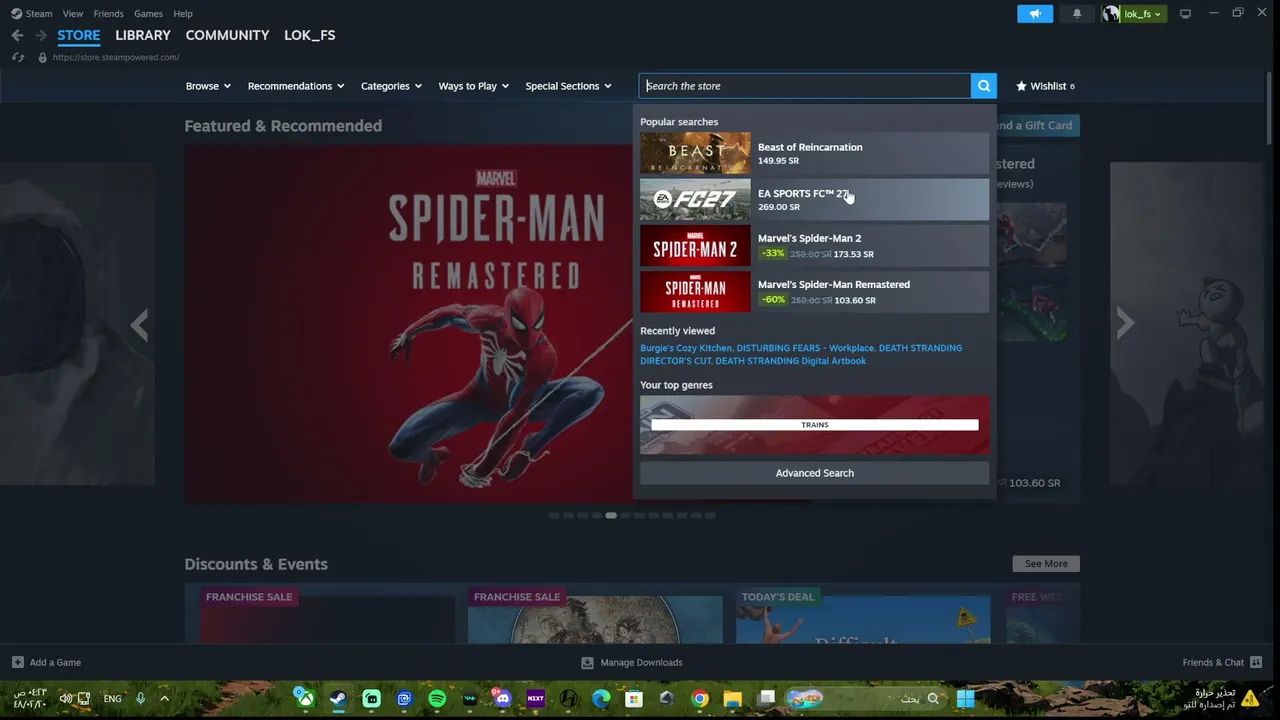Click the Windows Start button

[966, 699]
